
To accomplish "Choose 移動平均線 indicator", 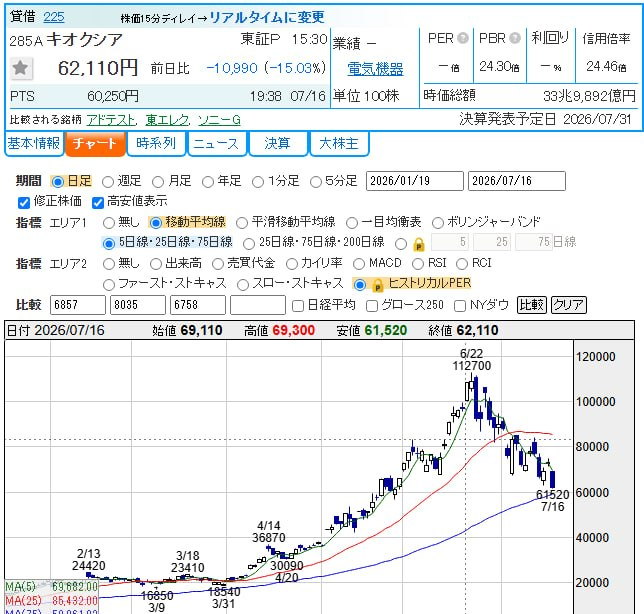I will 156,223.
